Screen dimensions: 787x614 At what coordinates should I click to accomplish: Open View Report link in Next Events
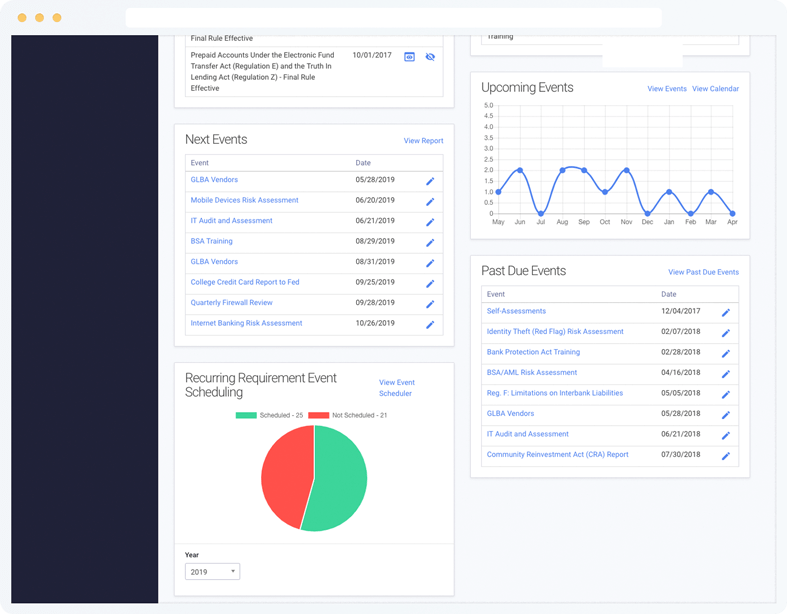[424, 141]
